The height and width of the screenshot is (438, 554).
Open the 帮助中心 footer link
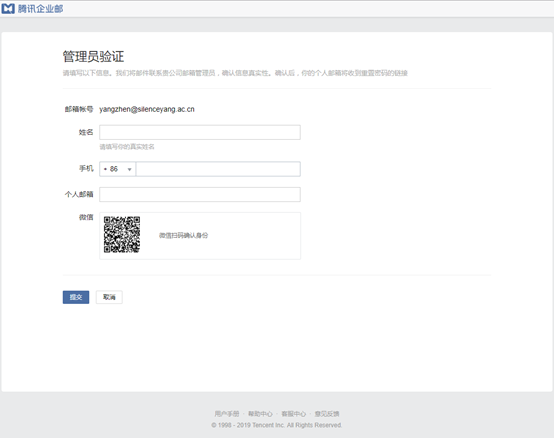(x=260, y=414)
